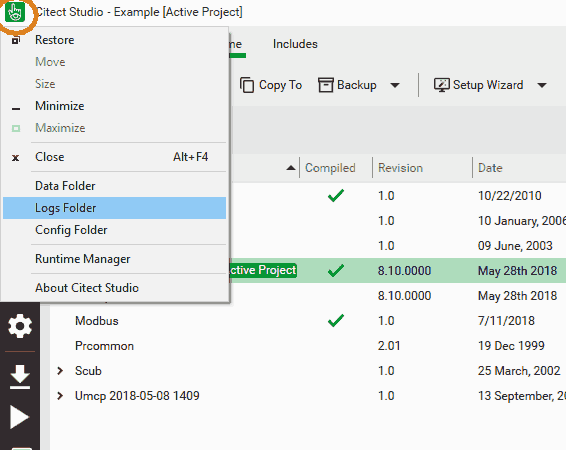Open the settings gear in the sidebar

(20, 326)
